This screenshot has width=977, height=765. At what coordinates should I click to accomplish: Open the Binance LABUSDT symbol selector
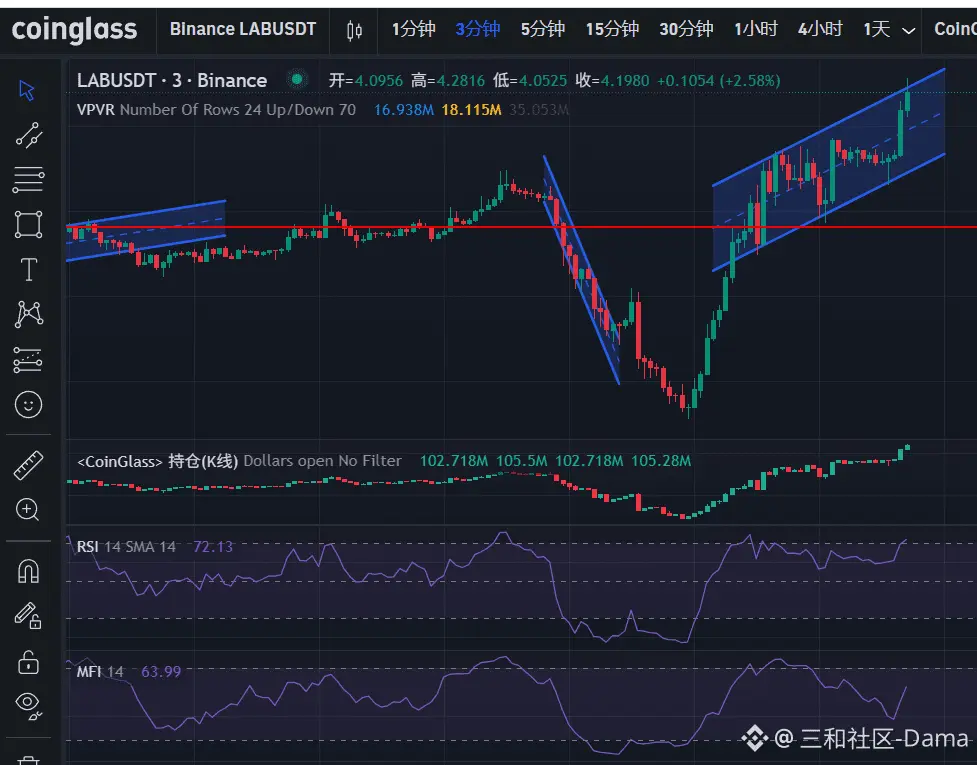point(242,29)
